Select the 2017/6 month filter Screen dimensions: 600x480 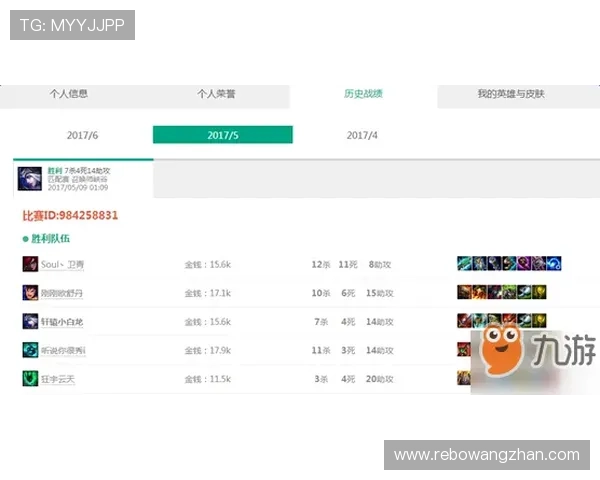point(82,135)
